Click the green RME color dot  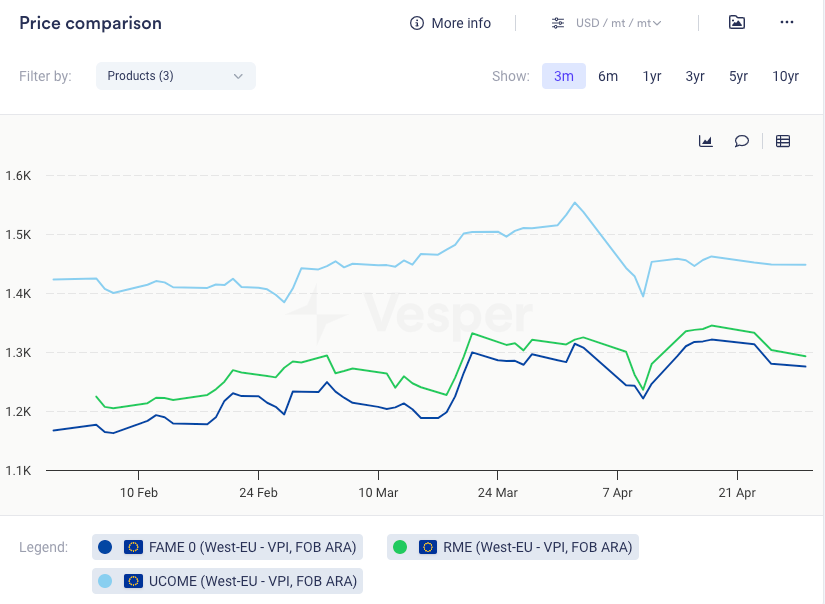(x=401, y=547)
